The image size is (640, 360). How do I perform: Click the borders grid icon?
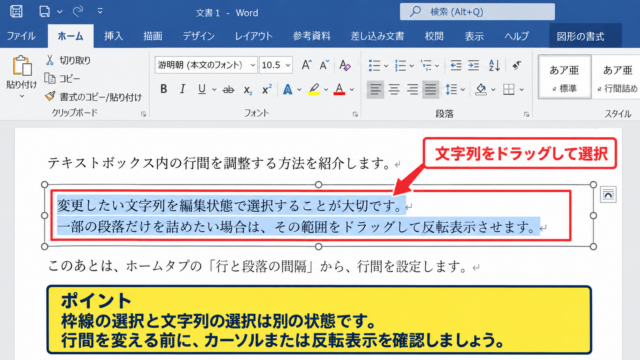click(509, 89)
